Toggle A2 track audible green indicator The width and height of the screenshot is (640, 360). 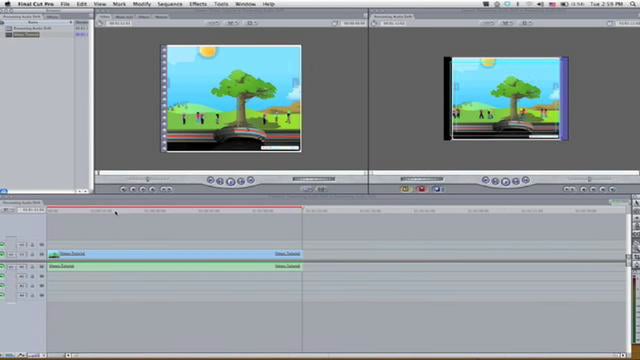(x=2, y=276)
